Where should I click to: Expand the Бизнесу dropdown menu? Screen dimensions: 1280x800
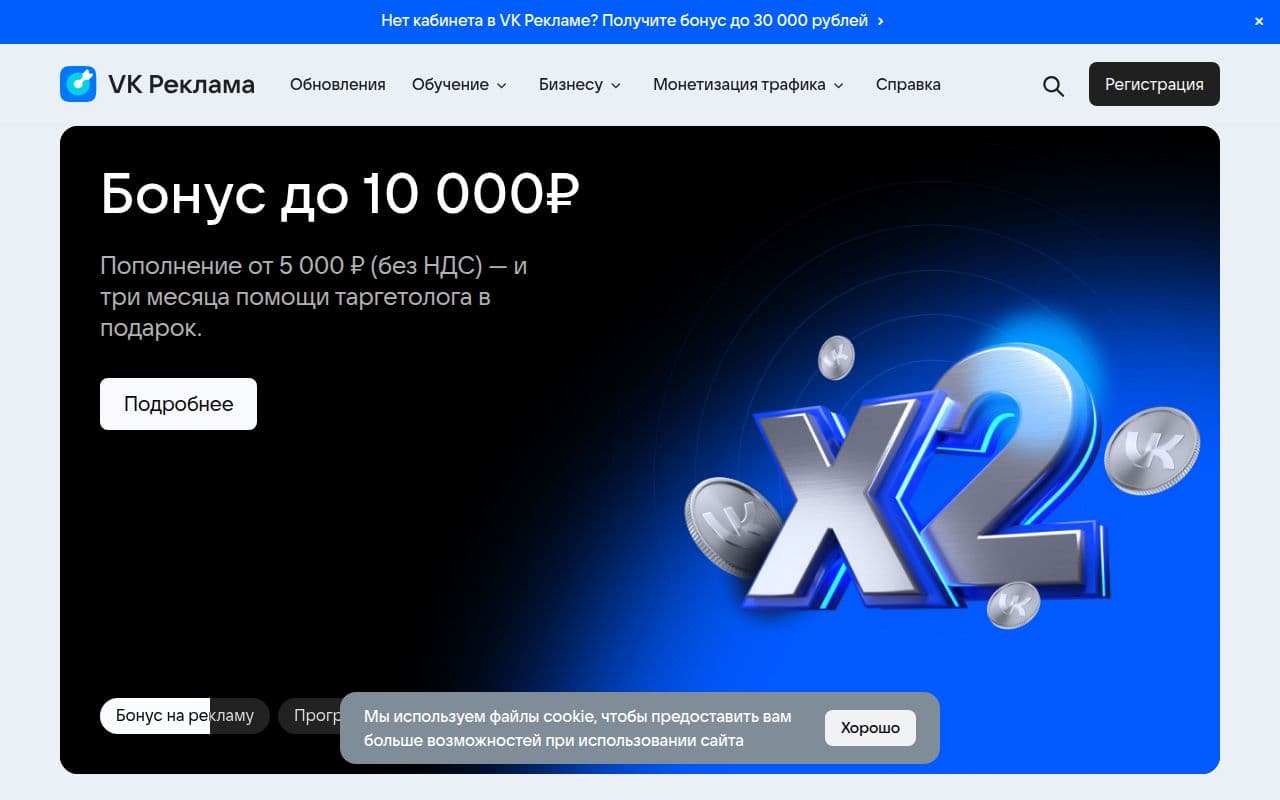580,85
